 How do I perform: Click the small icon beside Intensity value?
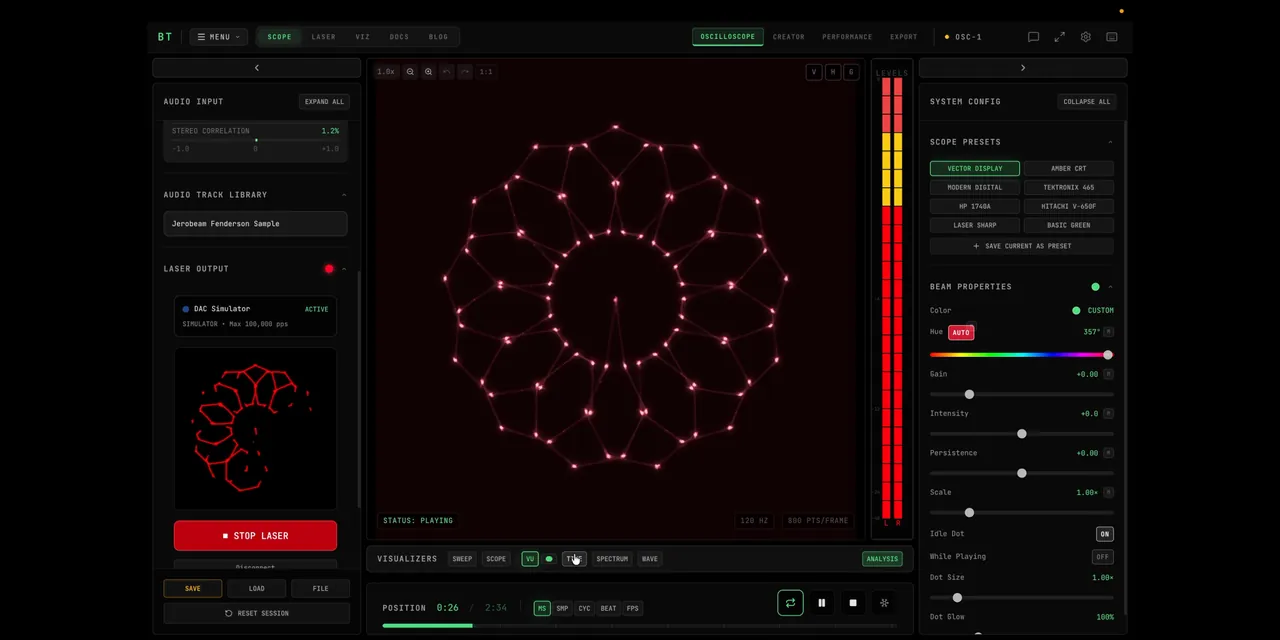[x=1108, y=413]
